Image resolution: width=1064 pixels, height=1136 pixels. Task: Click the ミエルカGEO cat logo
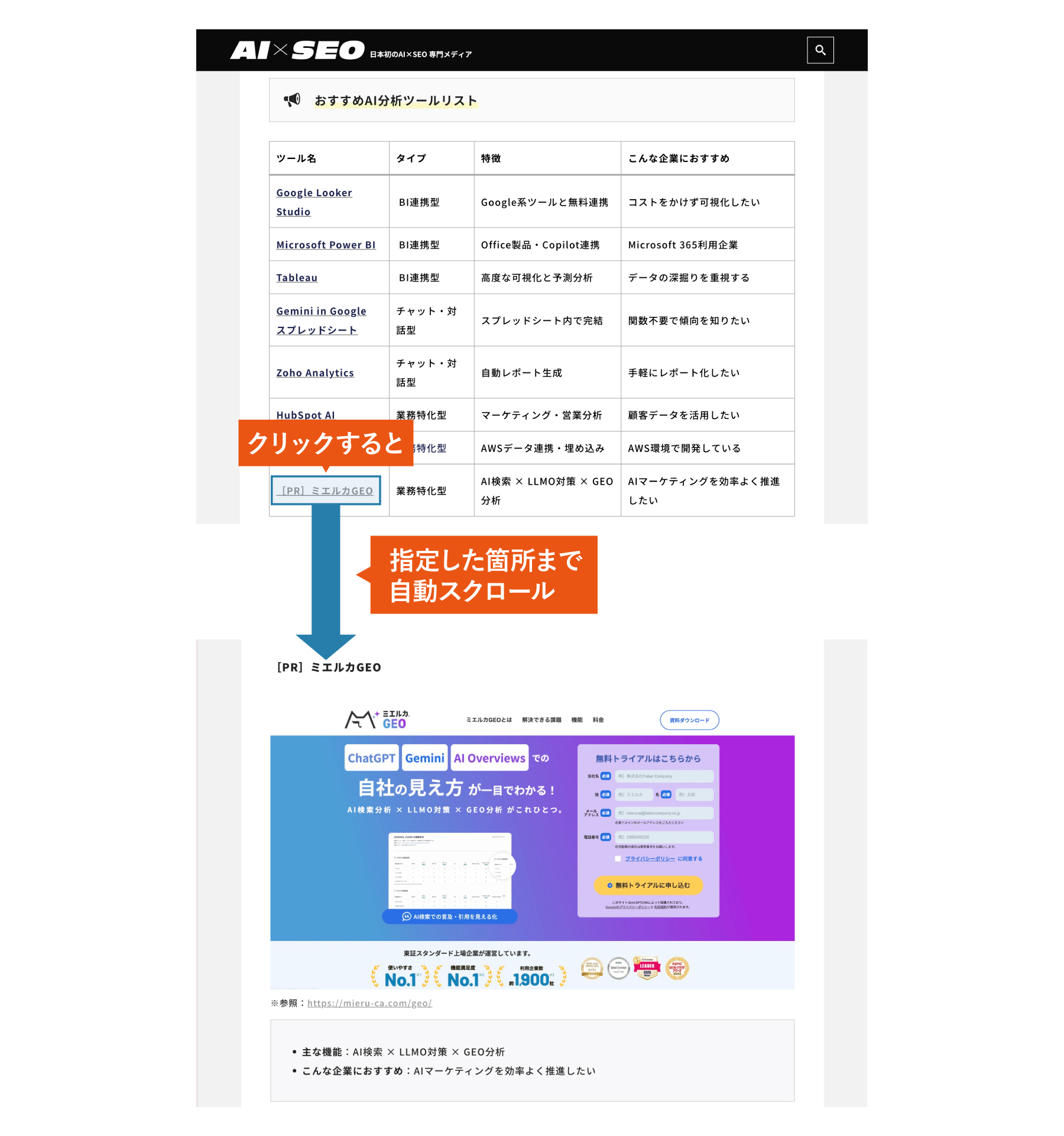coord(378,719)
